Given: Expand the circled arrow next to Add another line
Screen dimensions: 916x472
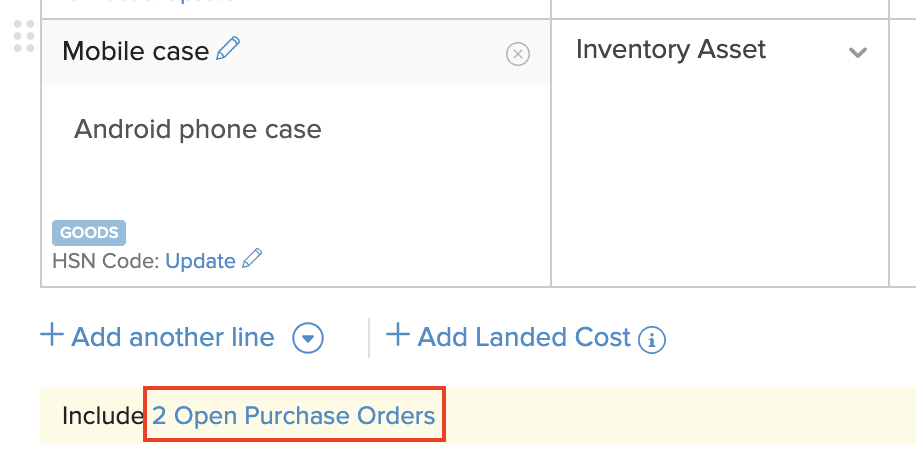Looking at the screenshot, I should [308, 339].
